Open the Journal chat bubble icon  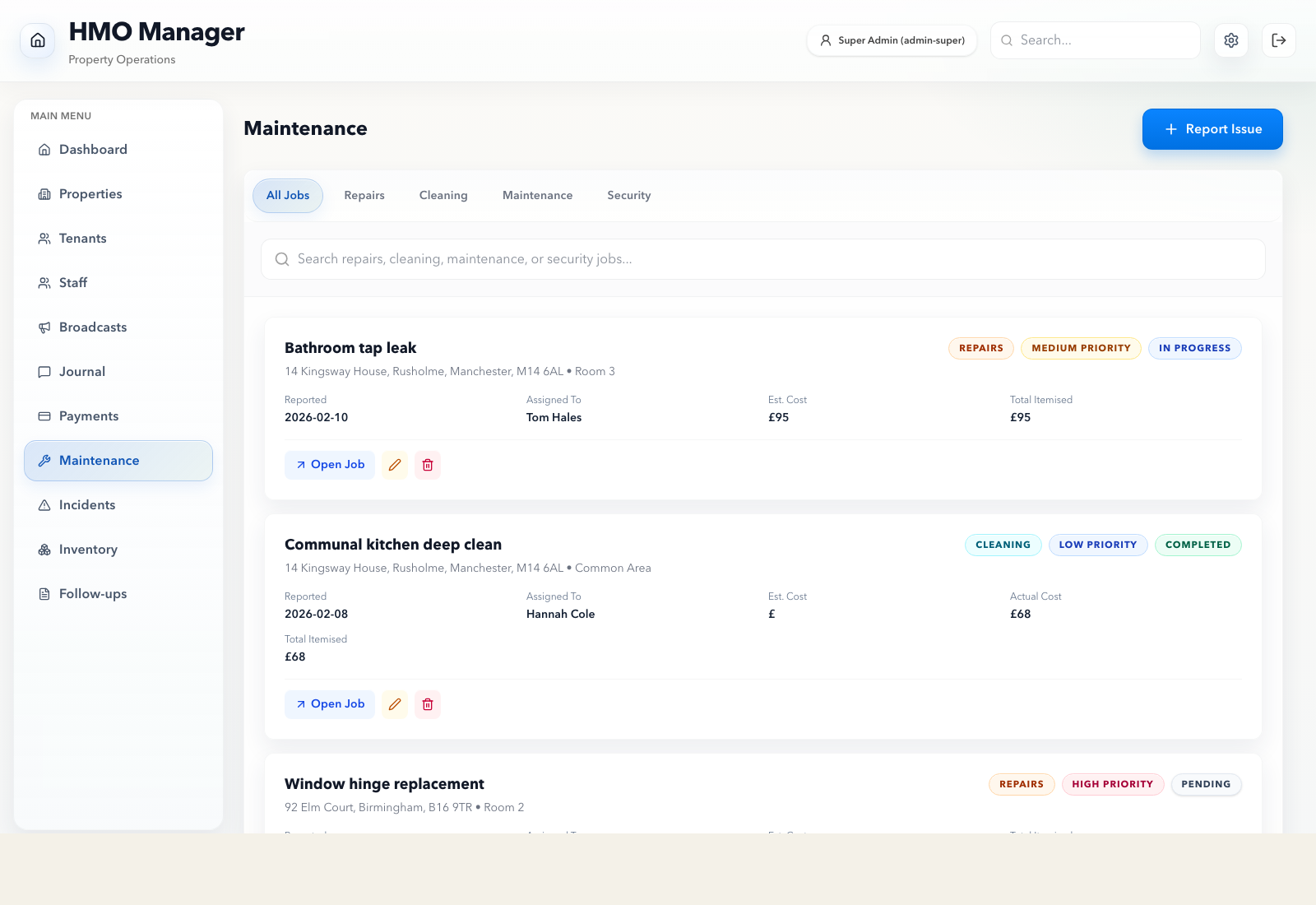(x=44, y=371)
